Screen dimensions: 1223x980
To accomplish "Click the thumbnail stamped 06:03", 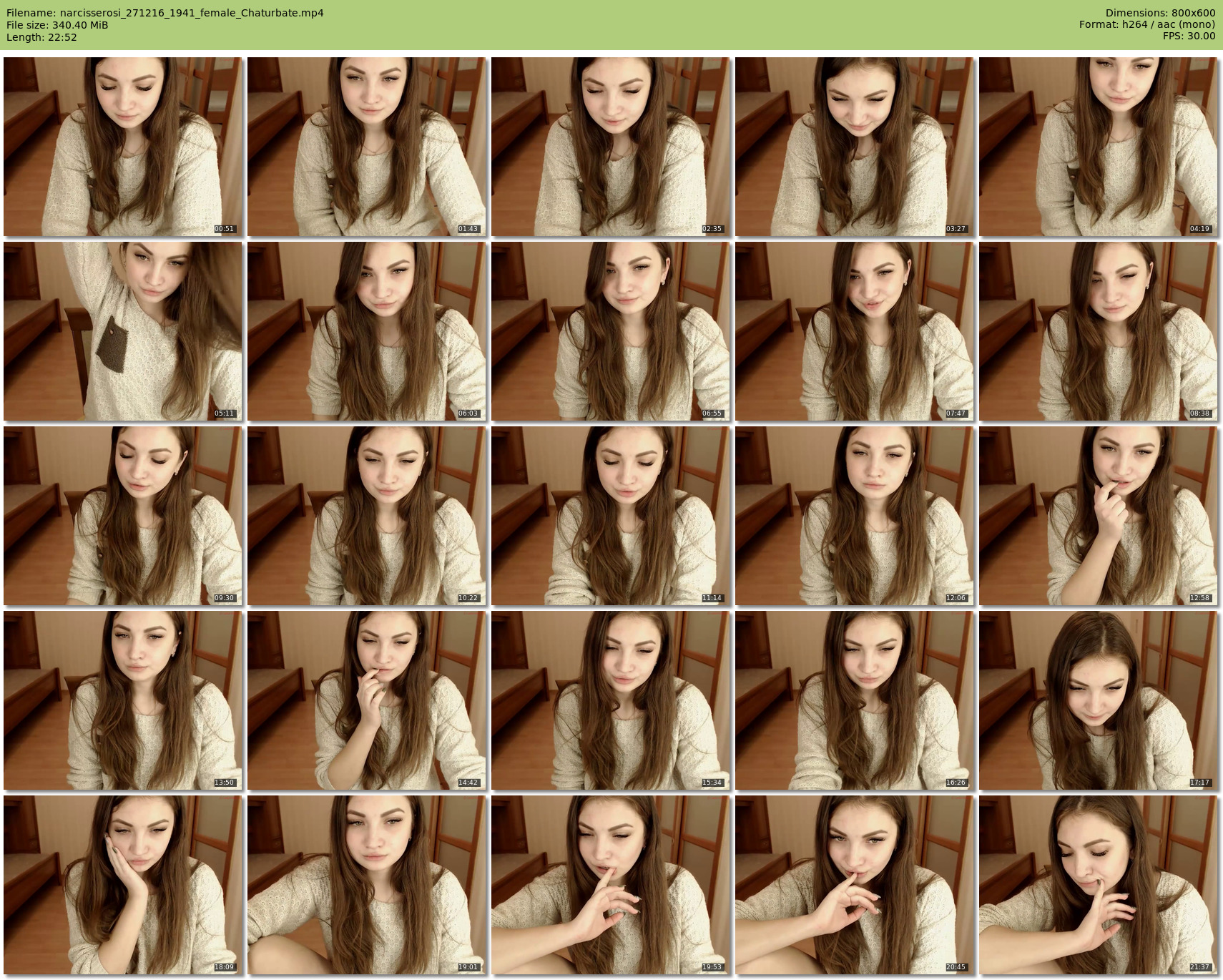I will click(x=367, y=331).
